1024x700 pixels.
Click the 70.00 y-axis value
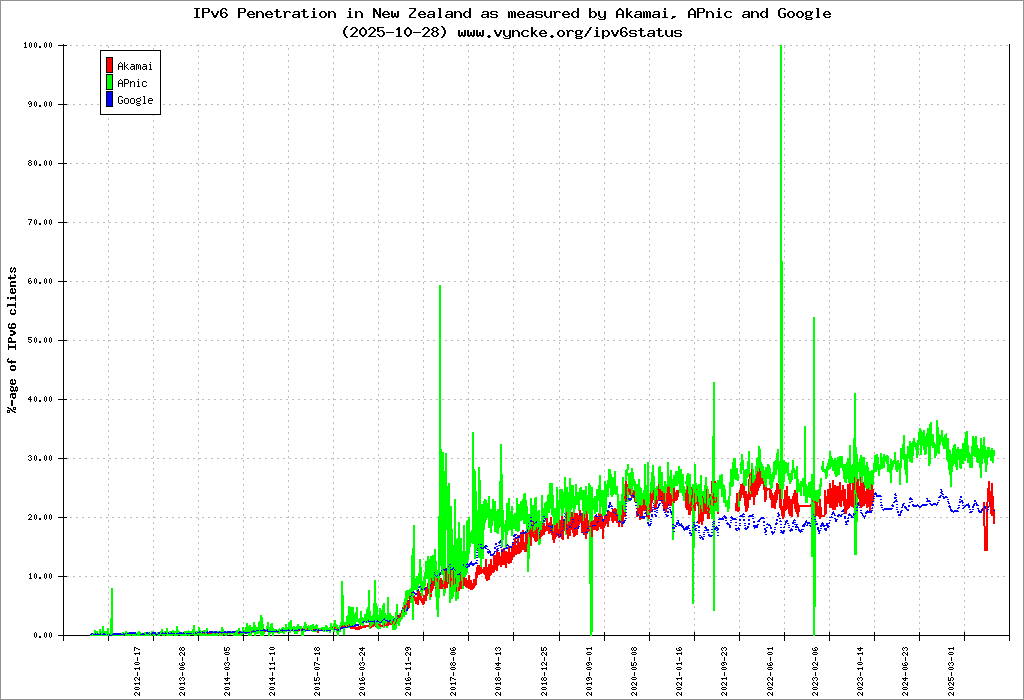[40, 222]
